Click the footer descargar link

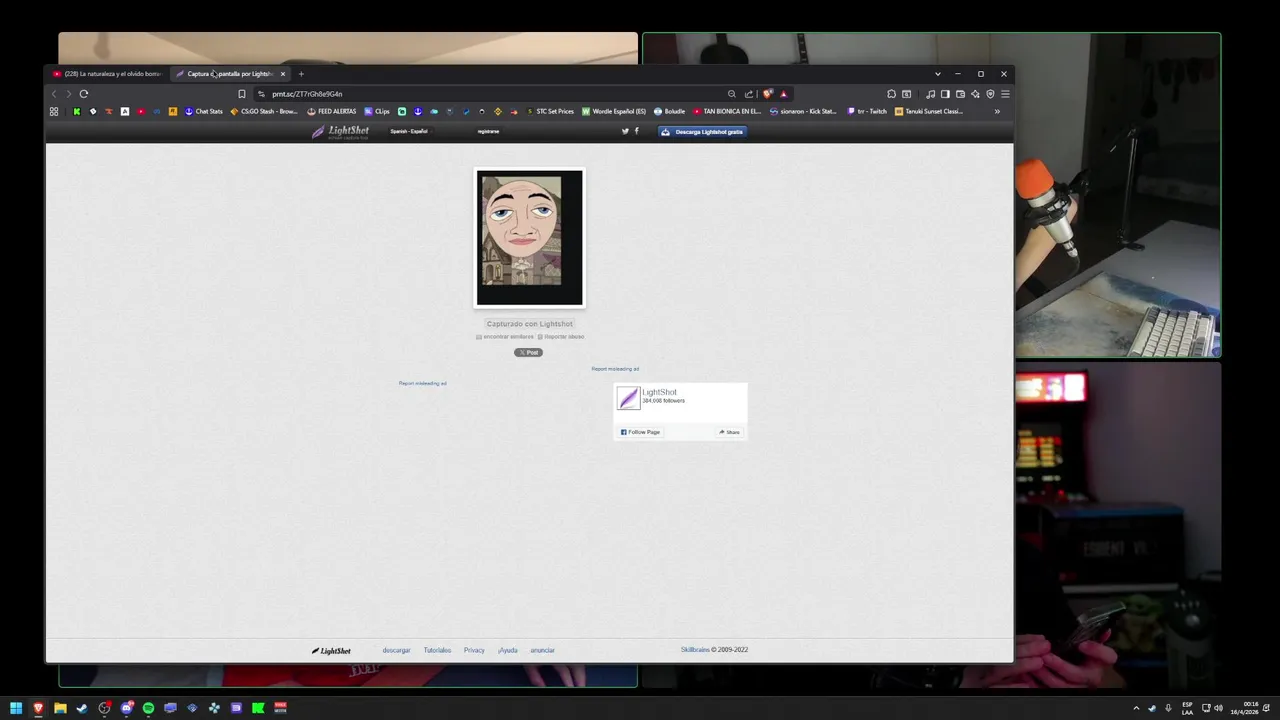click(x=396, y=650)
